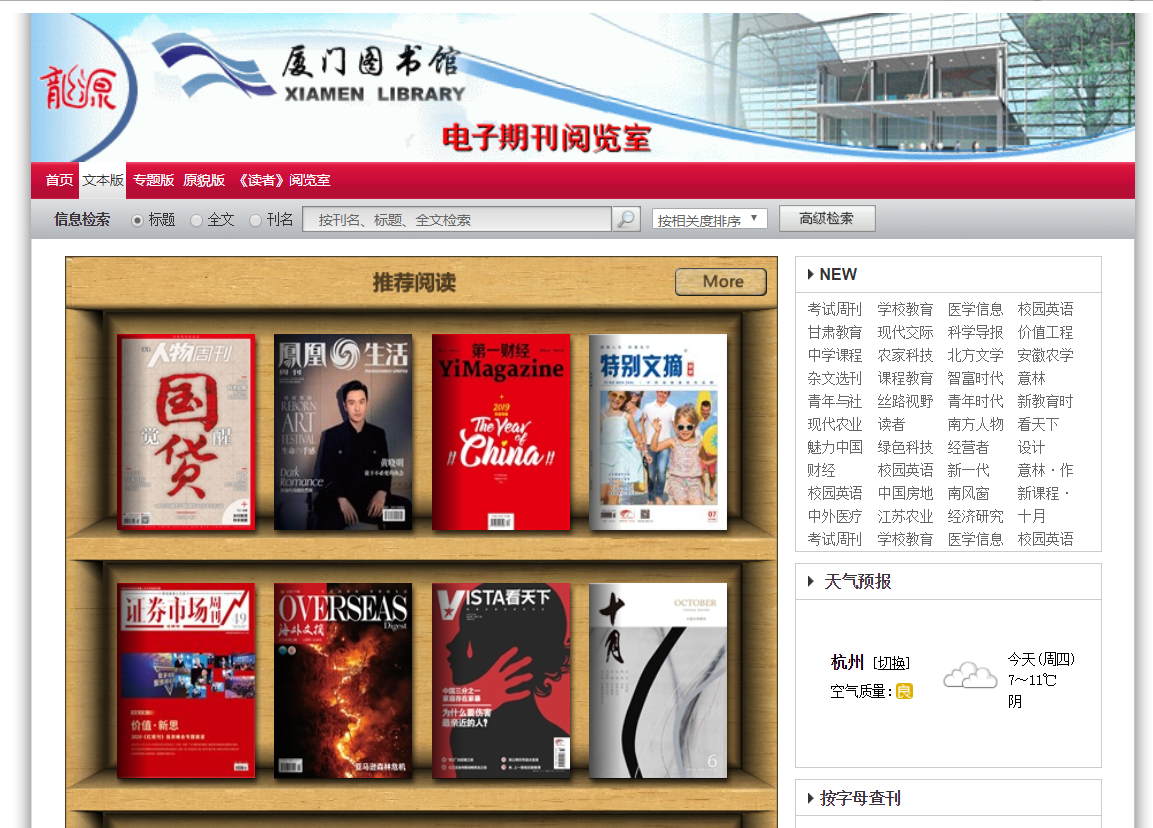This screenshot has width=1153, height=828.
Task: Click the cloudy weather icon
Action: point(970,675)
